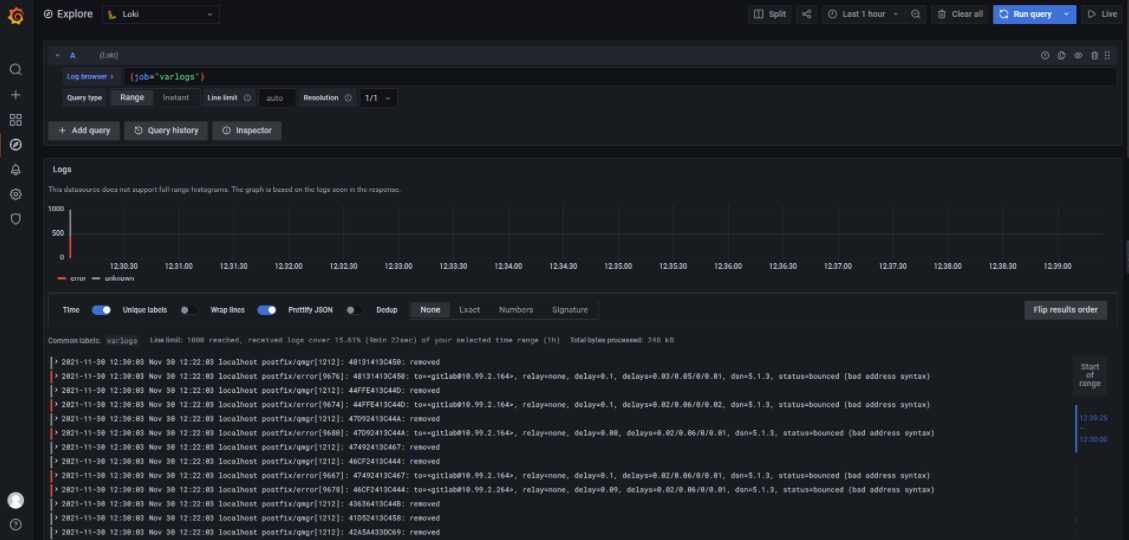Open the Resolution 1/1 dropdown
Screen dimensions: 1129x540
378,98
